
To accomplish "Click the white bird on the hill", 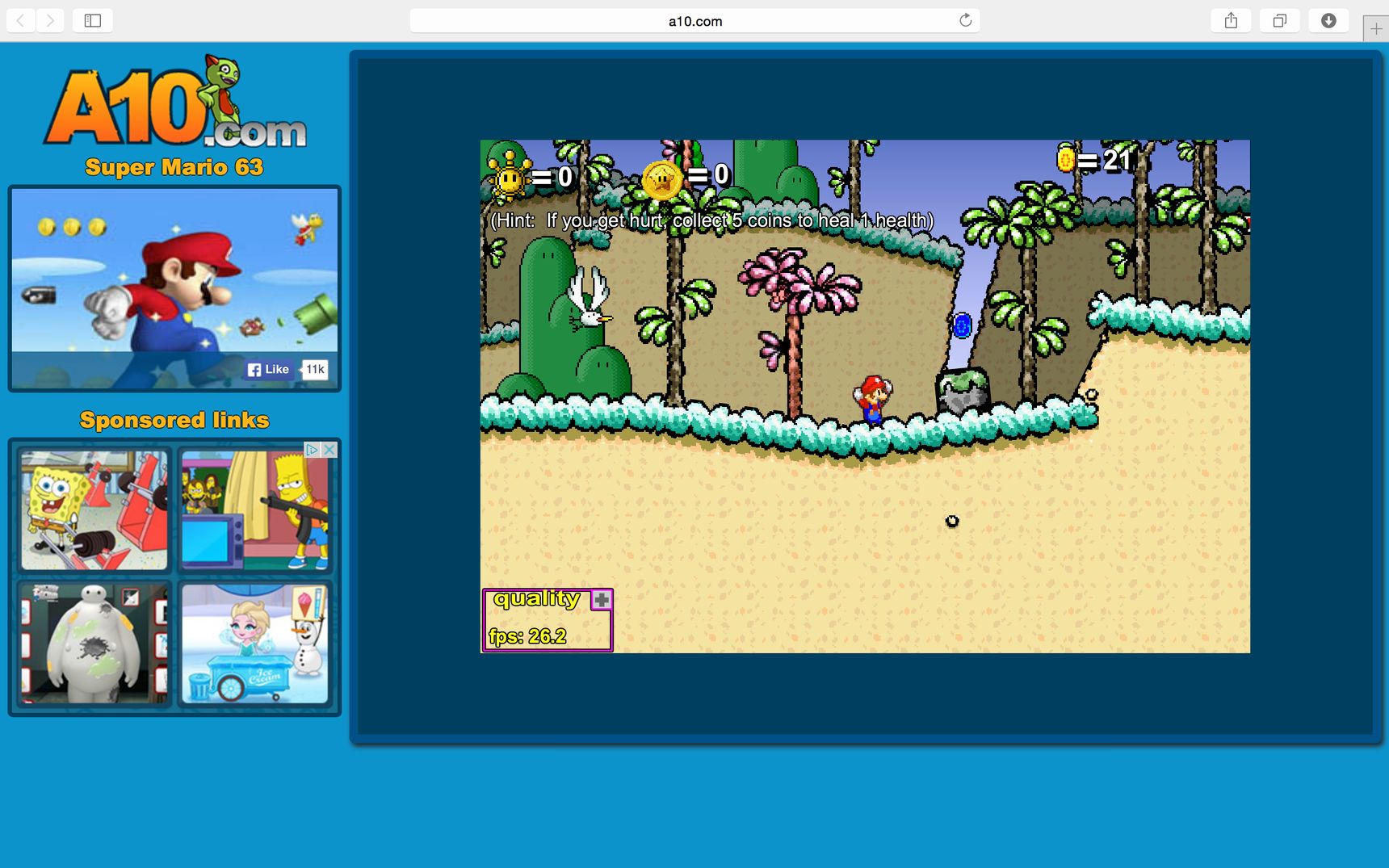I will (x=590, y=300).
